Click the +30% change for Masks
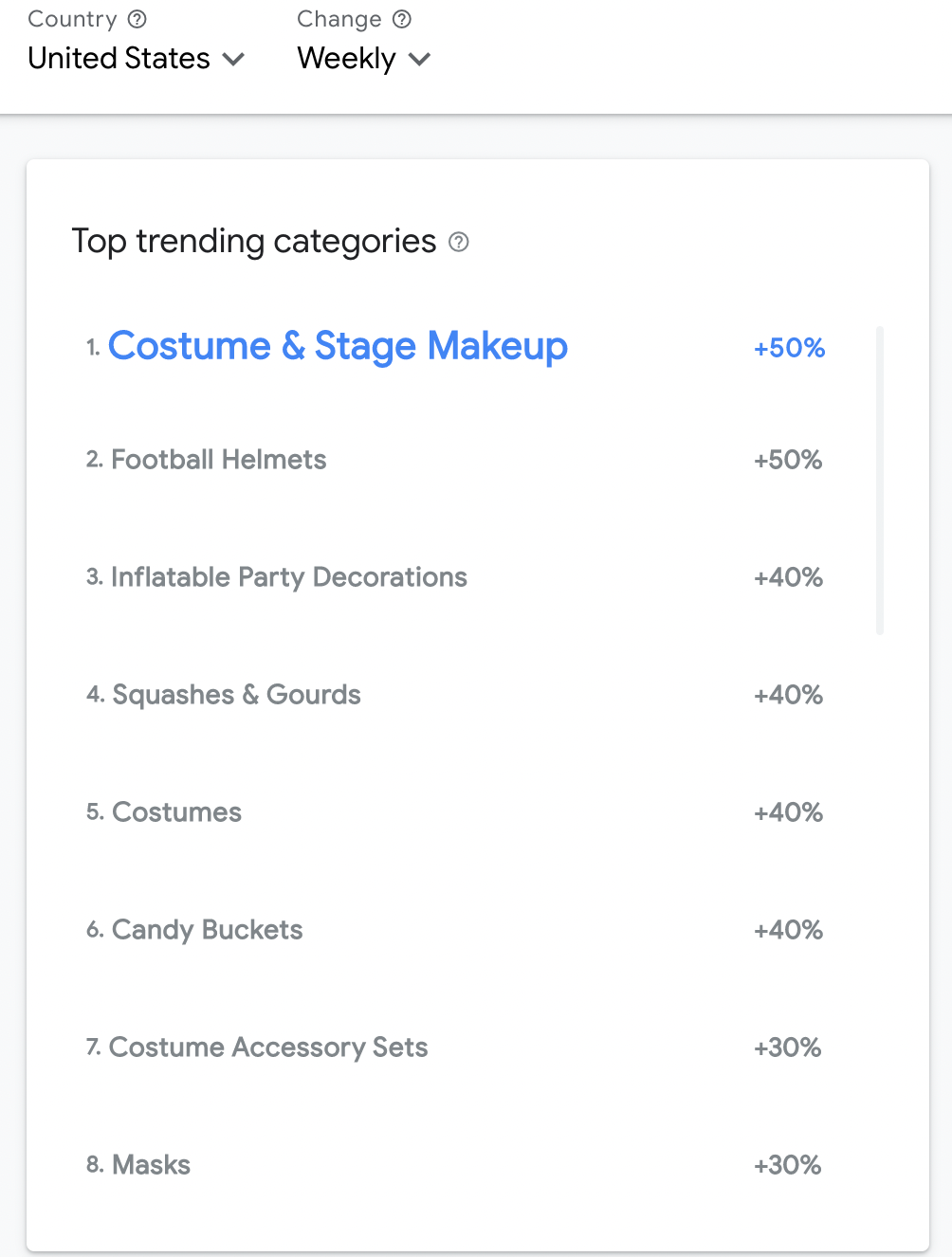Screen dimensions: 952x1257 [x=787, y=1165]
